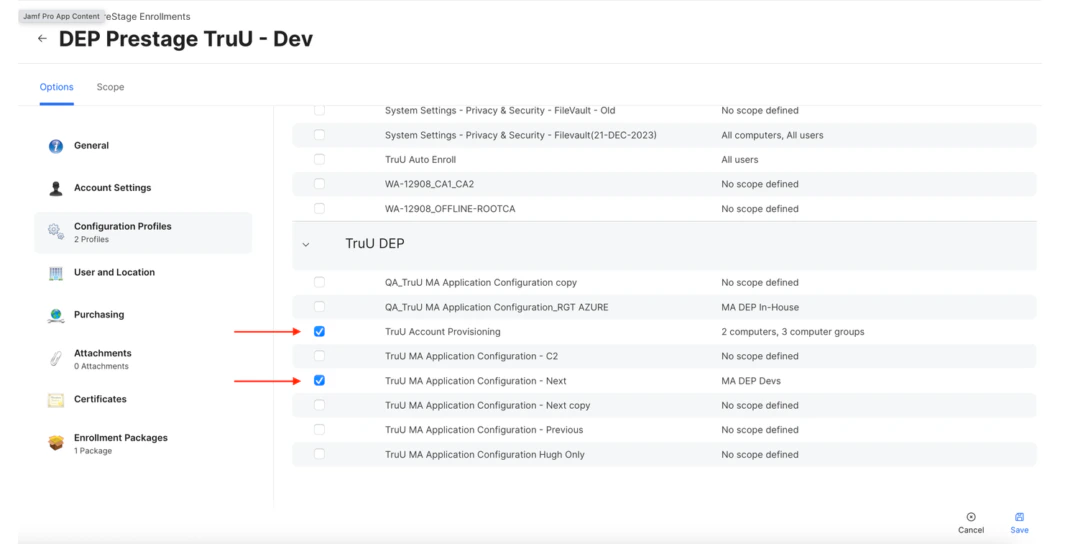Click the Save button label
This screenshot has height=550, width=1066.
(1019, 530)
